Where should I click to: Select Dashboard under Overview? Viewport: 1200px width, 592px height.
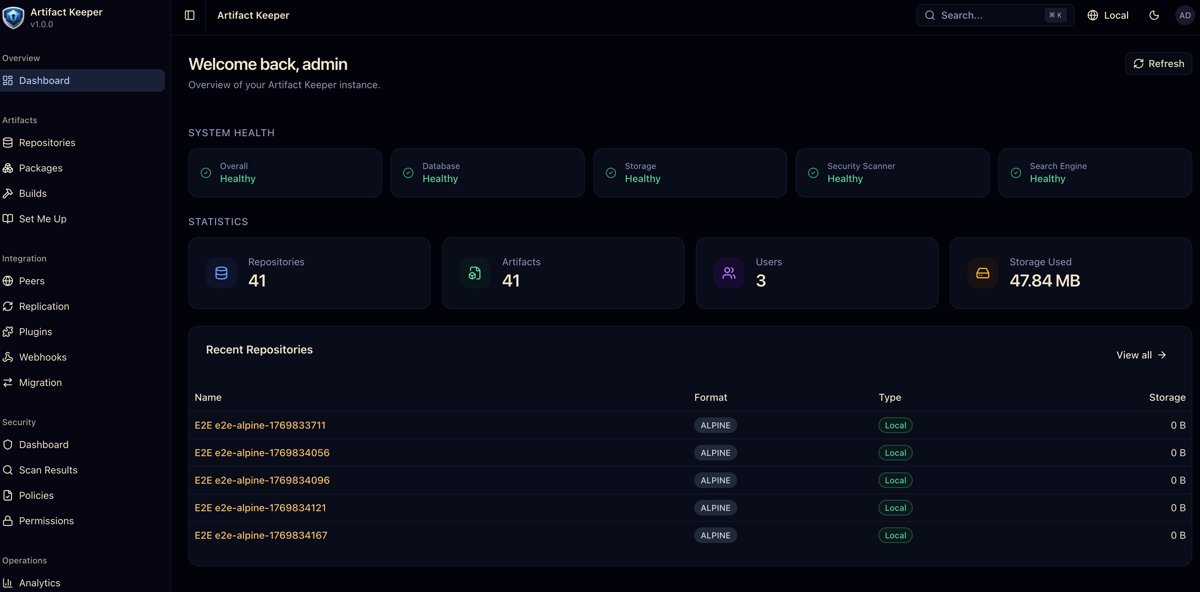coord(45,80)
